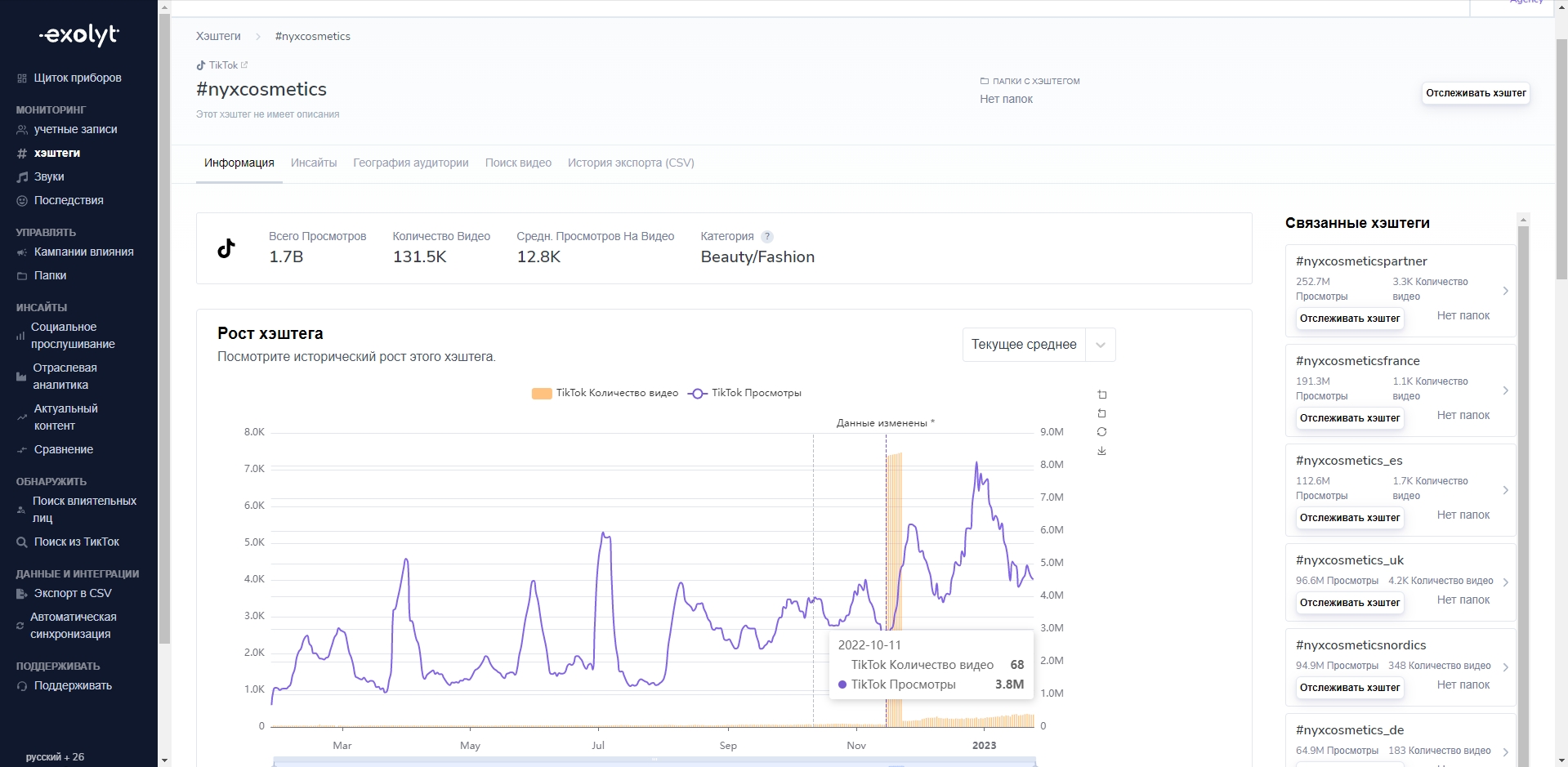Click the Последствия smiley icon
Viewport: 1568px width, 767px height.
[x=22, y=201]
